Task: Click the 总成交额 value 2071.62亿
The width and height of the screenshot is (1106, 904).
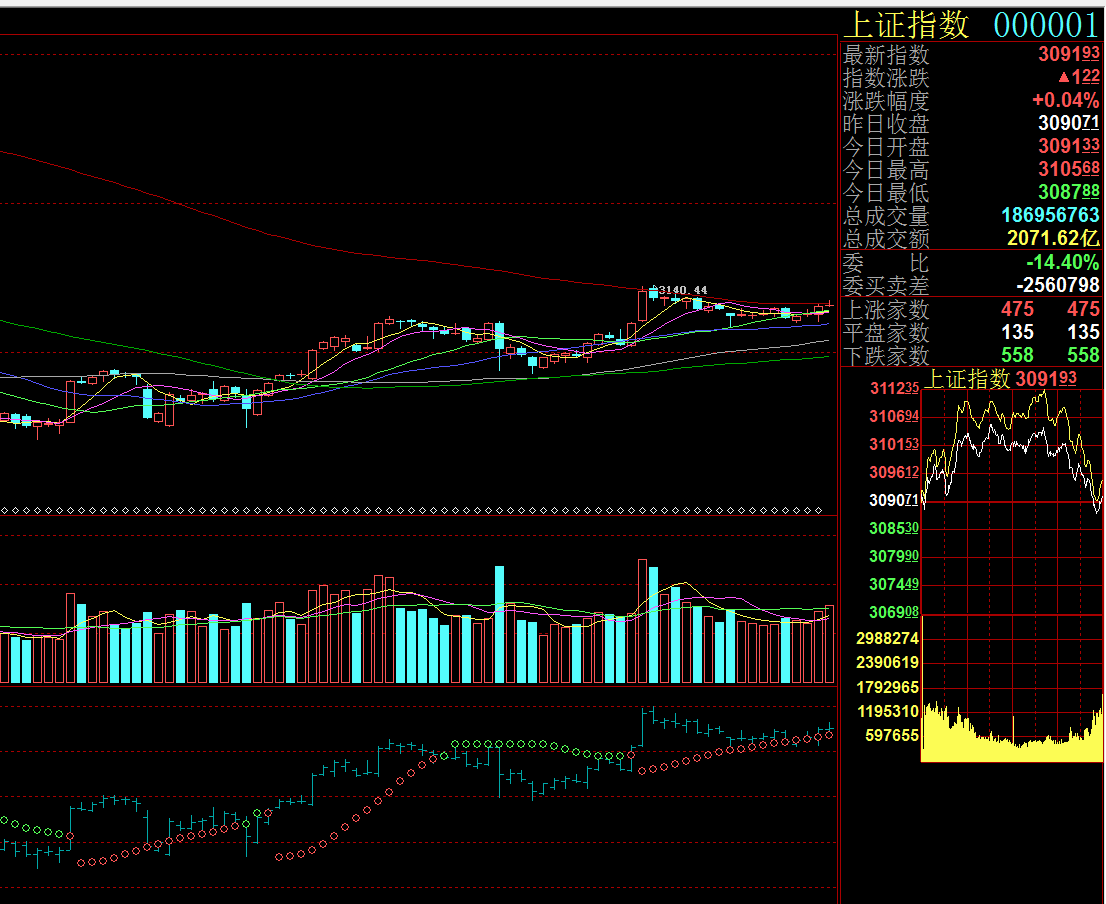Action: click(x=1053, y=238)
